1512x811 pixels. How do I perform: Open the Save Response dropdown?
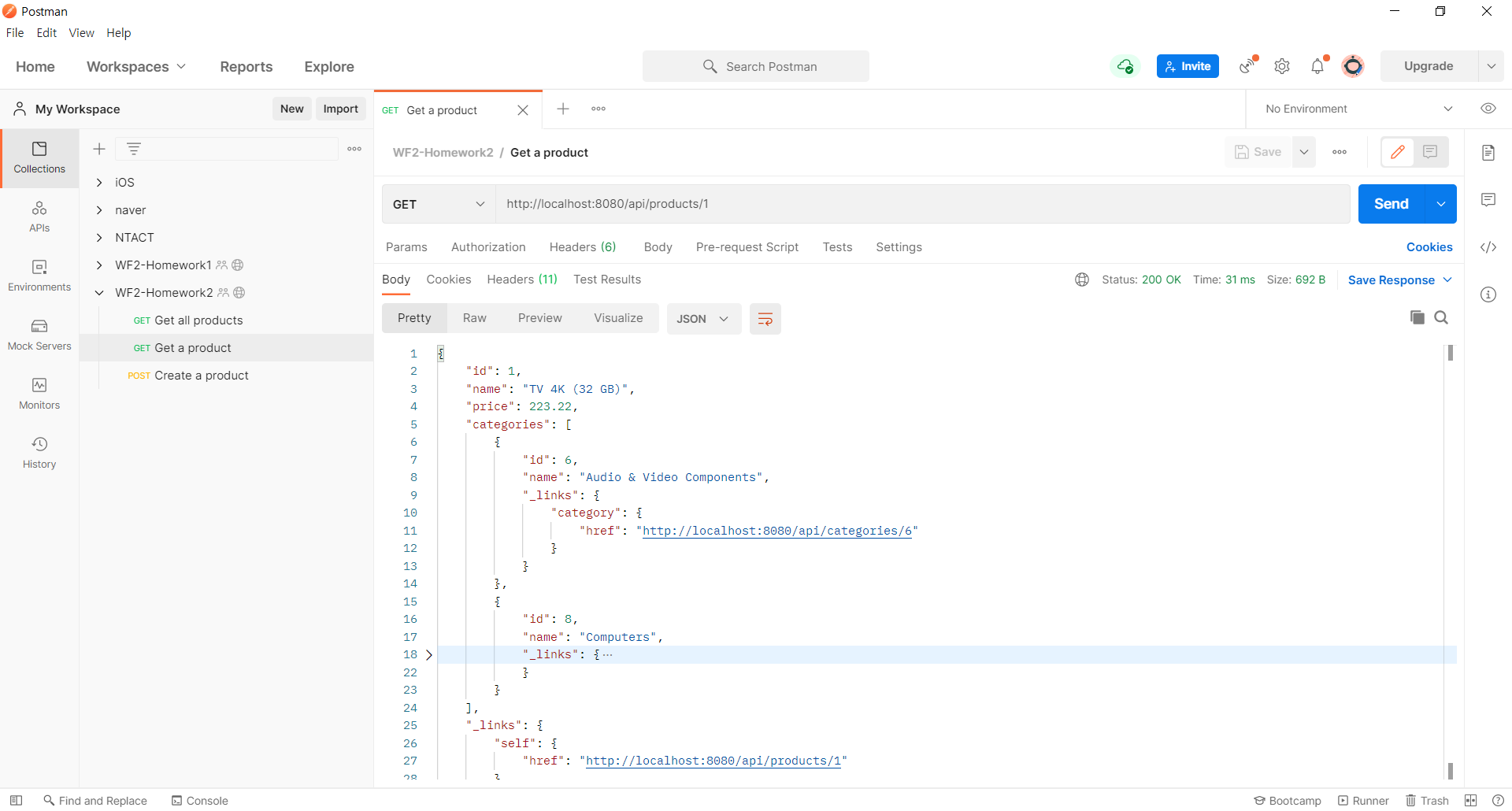(1400, 280)
